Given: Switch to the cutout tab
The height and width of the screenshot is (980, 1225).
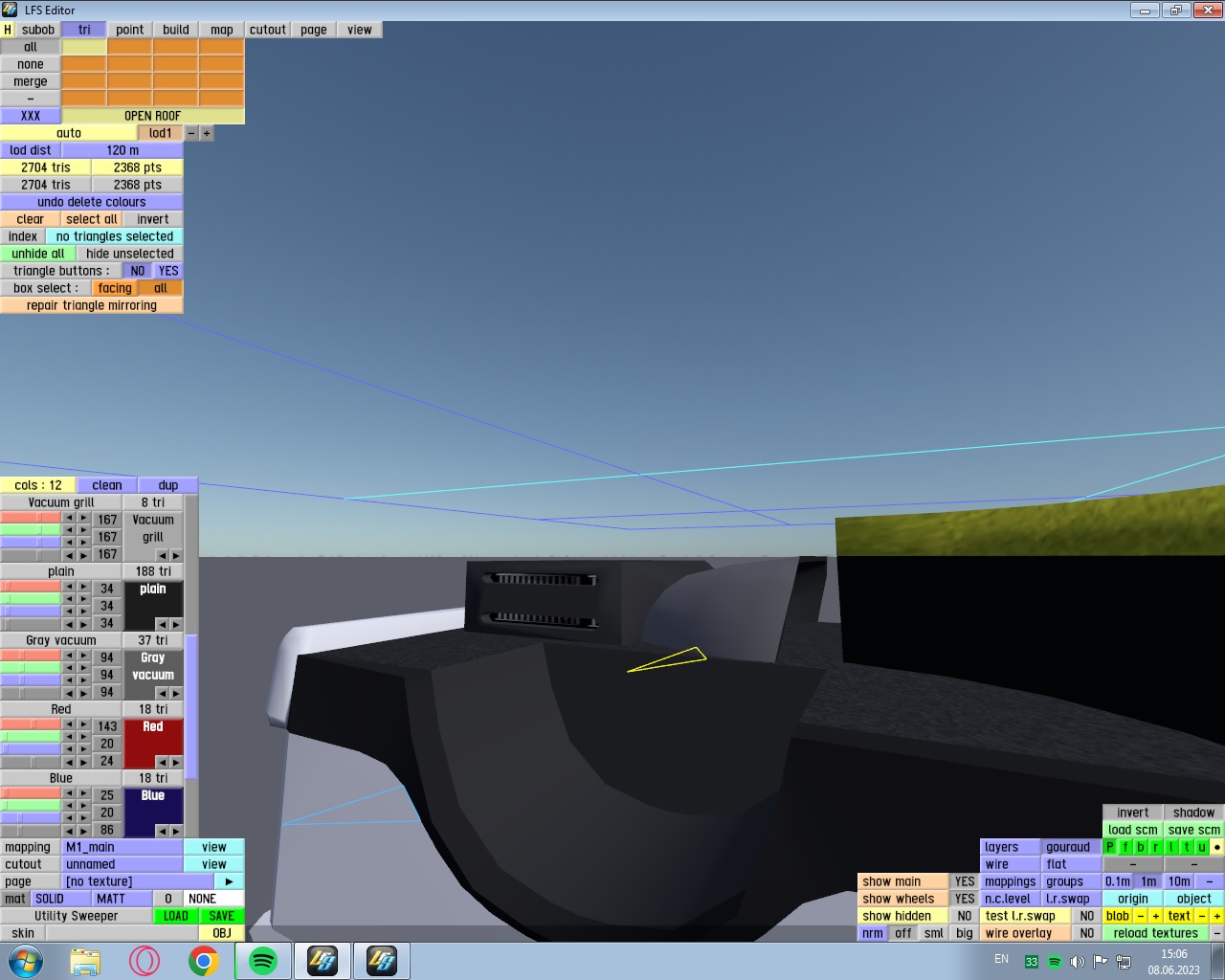Looking at the screenshot, I should (268, 30).
